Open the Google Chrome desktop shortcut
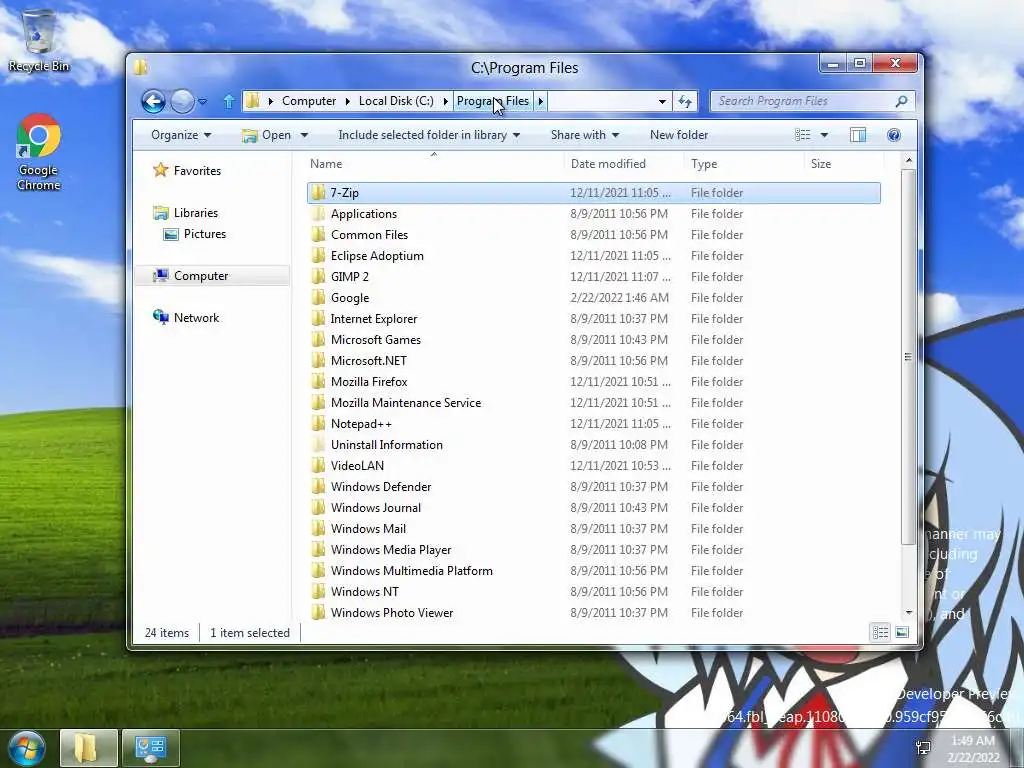This screenshot has height=768, width=1024. (39, 152)
